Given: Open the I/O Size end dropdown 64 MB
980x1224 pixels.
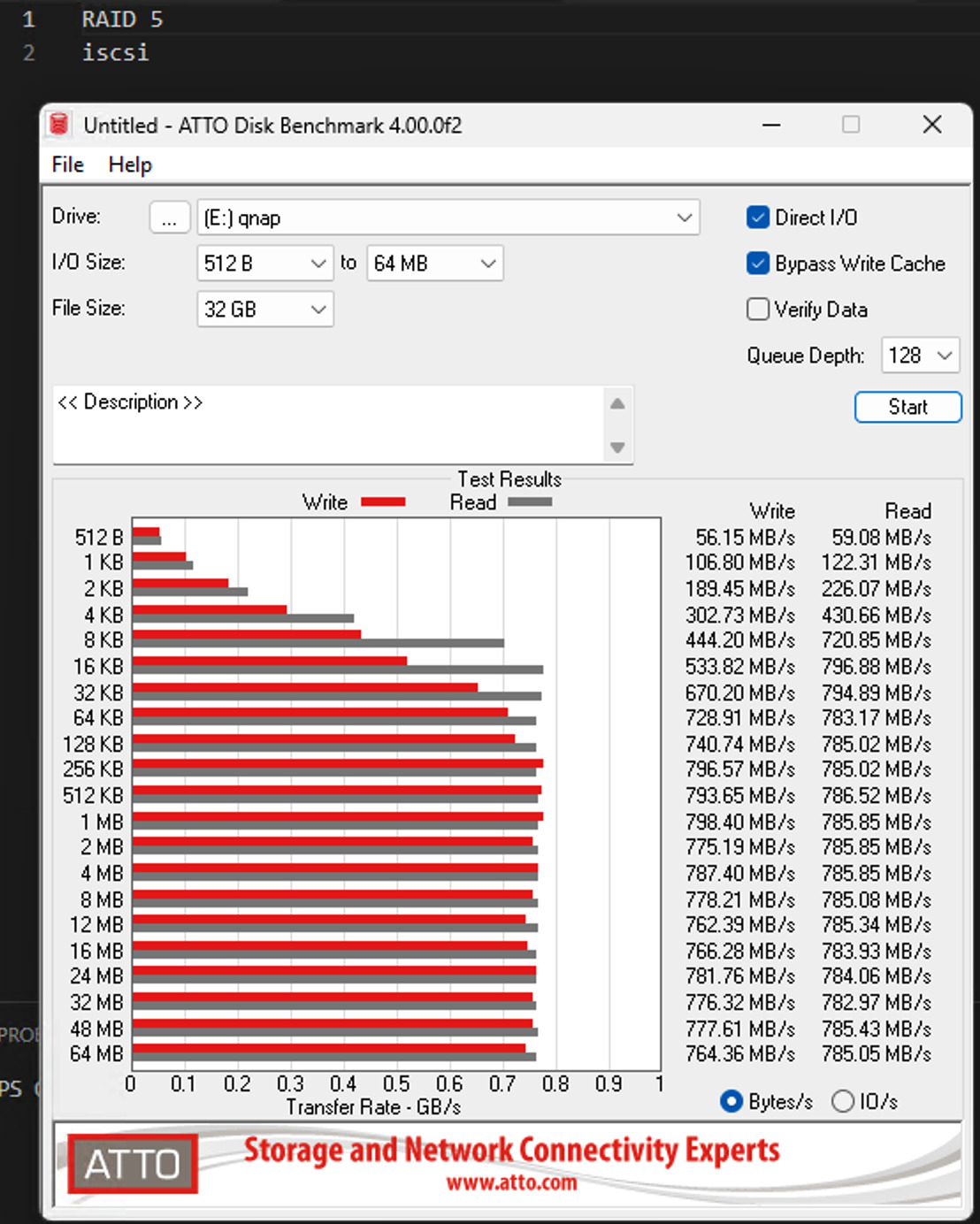Looking at the screenshot, I should click(435, 264).
